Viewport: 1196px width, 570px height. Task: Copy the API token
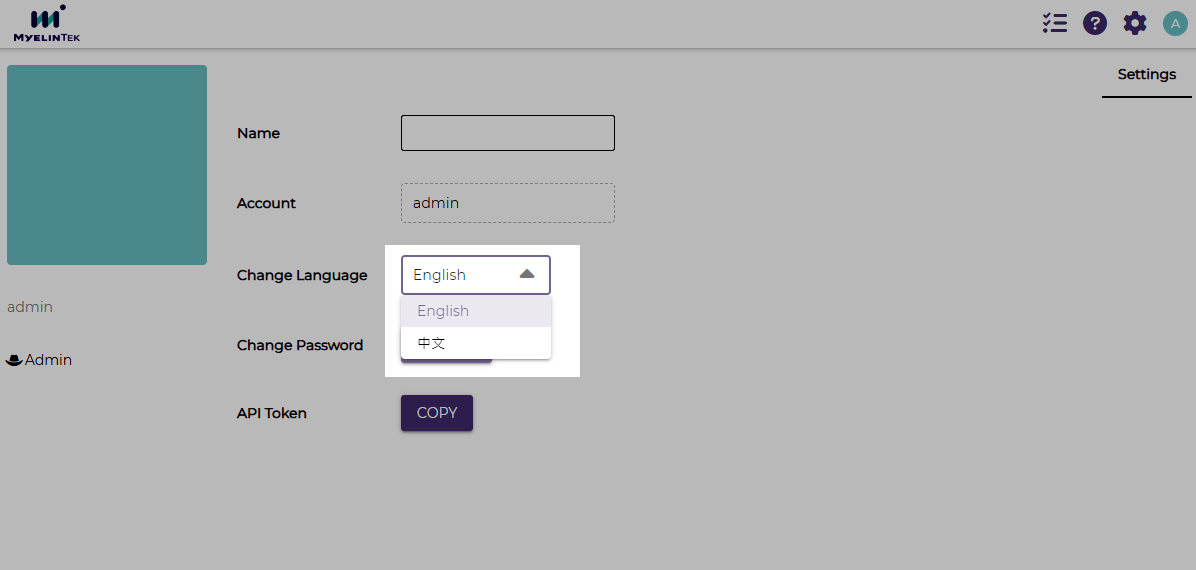[x=437, y=413]
